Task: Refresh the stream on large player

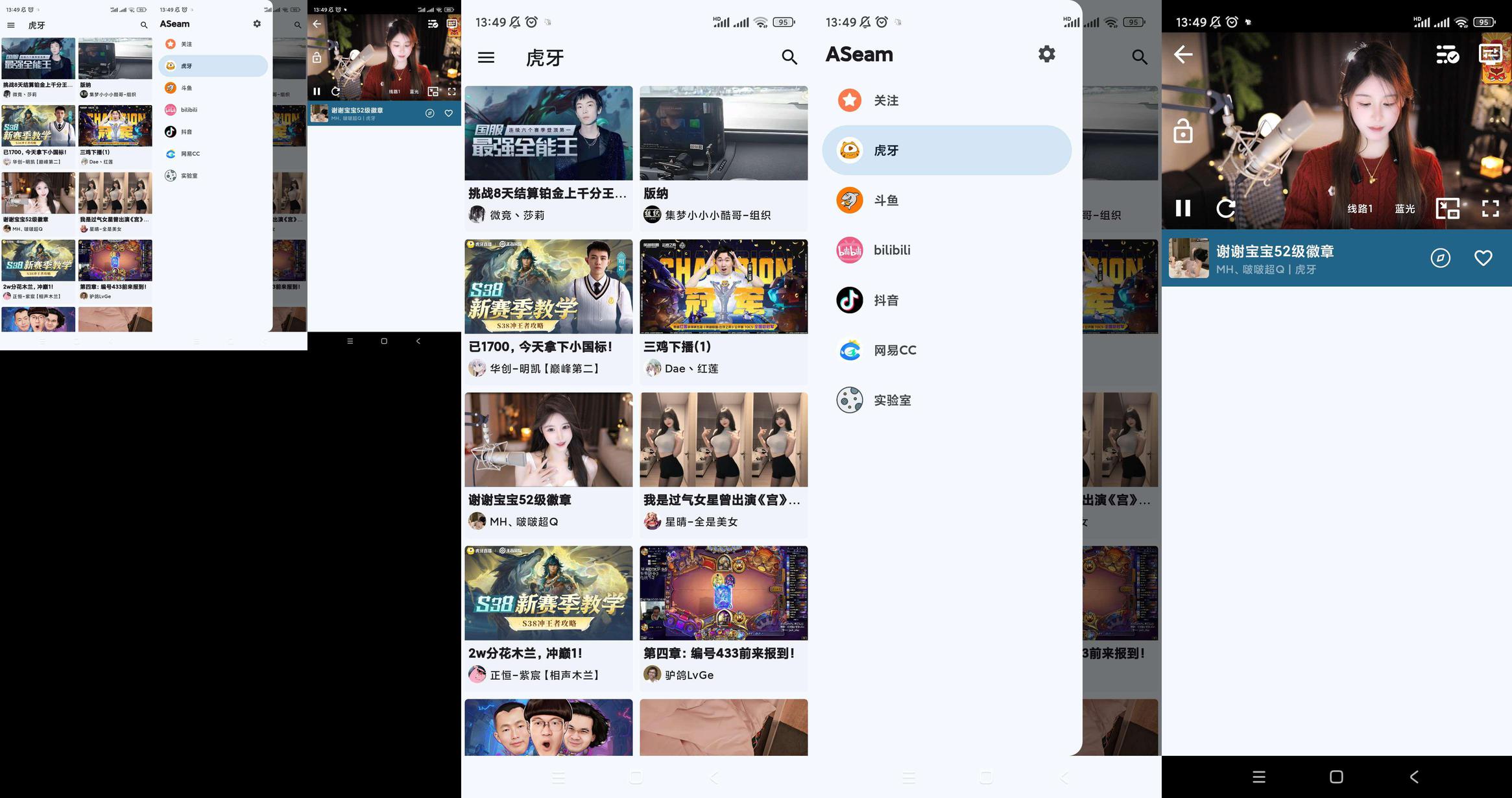Action: point(1225,208)
